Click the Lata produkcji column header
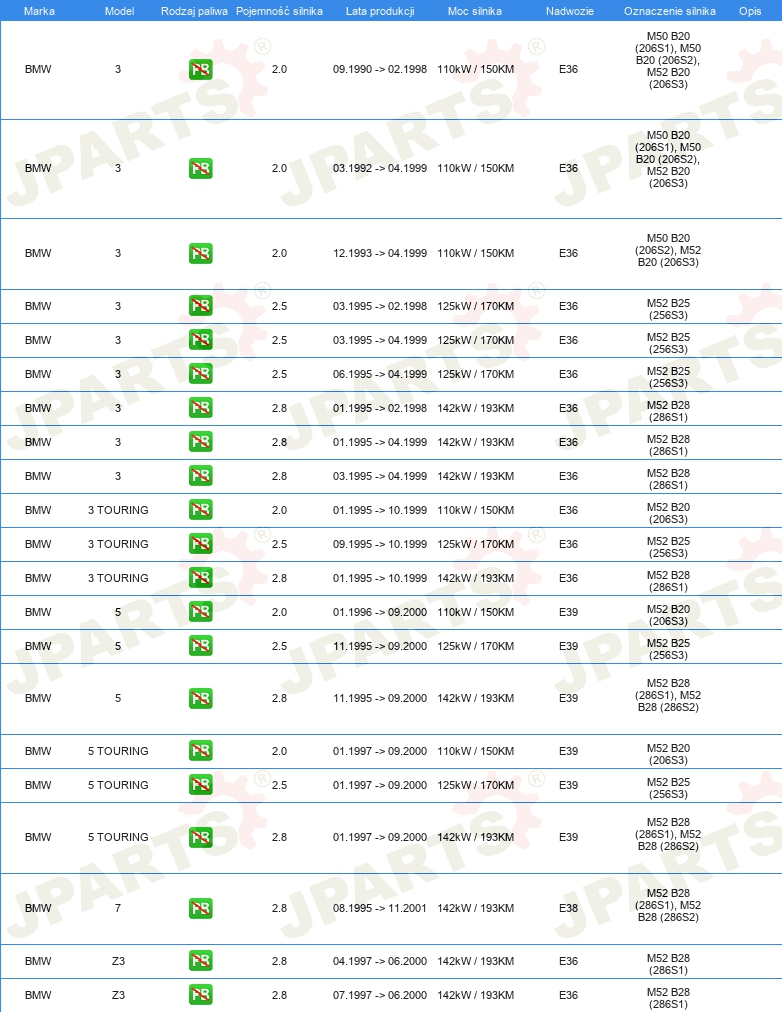Image resolution: width=782 pixels, height=1012 pixels. (380, 11)
